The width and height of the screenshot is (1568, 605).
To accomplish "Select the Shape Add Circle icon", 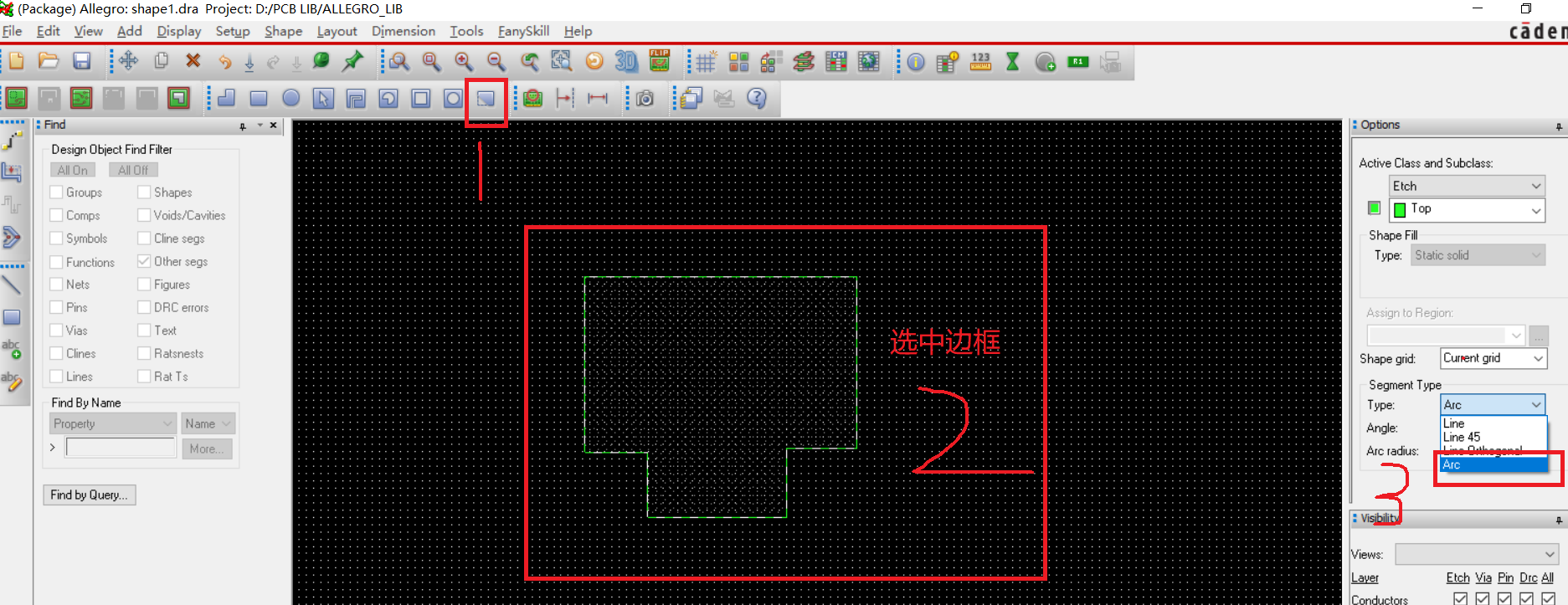I will (290, 98).
